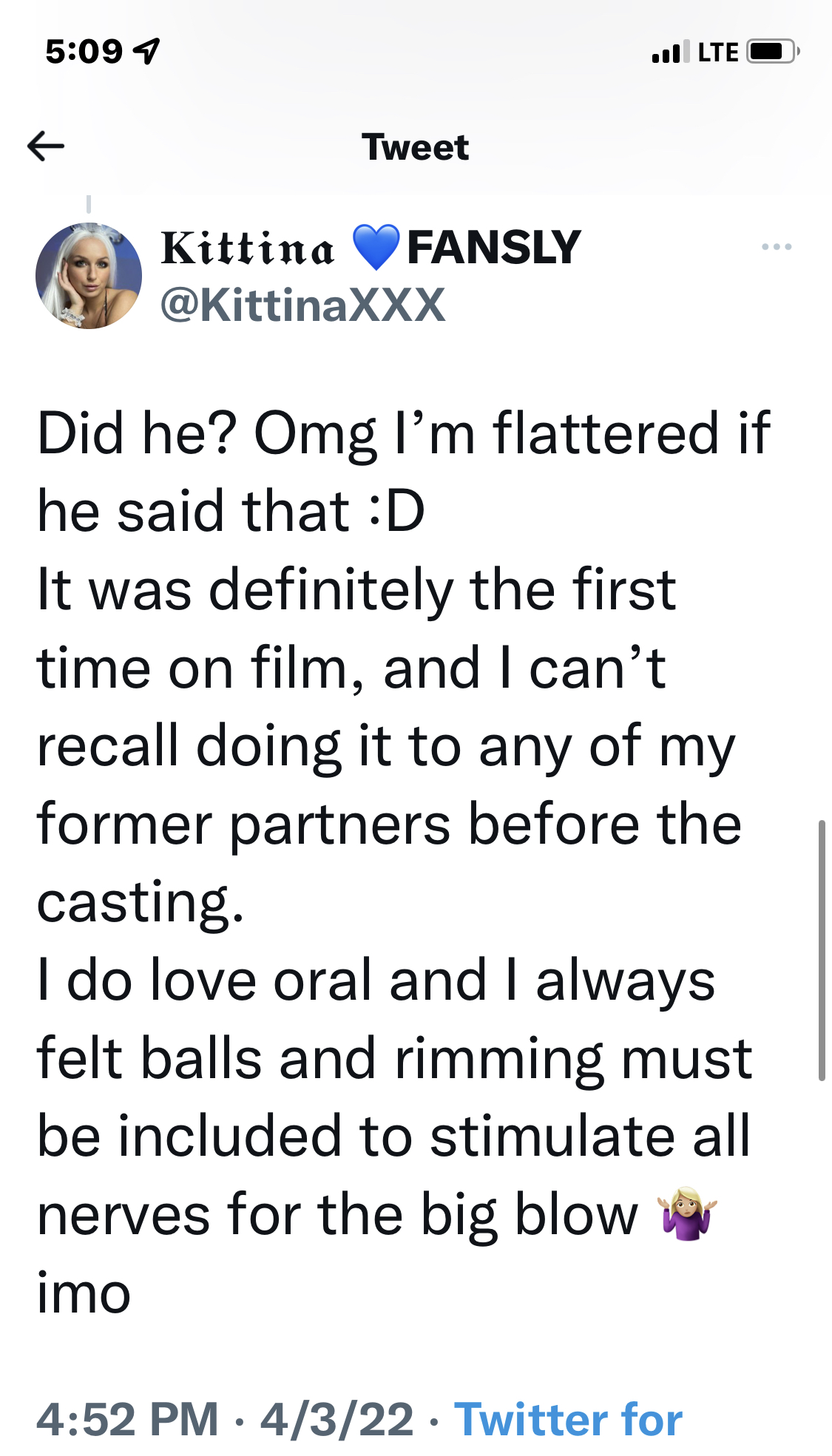Open Kittina's profile picture

click(x=89, y=276)
